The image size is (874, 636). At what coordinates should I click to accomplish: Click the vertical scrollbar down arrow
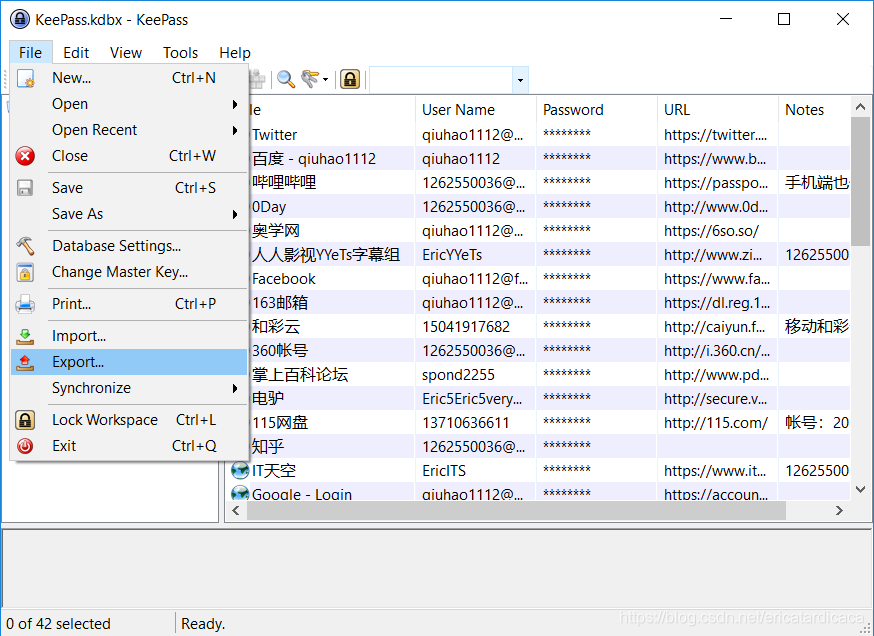click(860, 489)
